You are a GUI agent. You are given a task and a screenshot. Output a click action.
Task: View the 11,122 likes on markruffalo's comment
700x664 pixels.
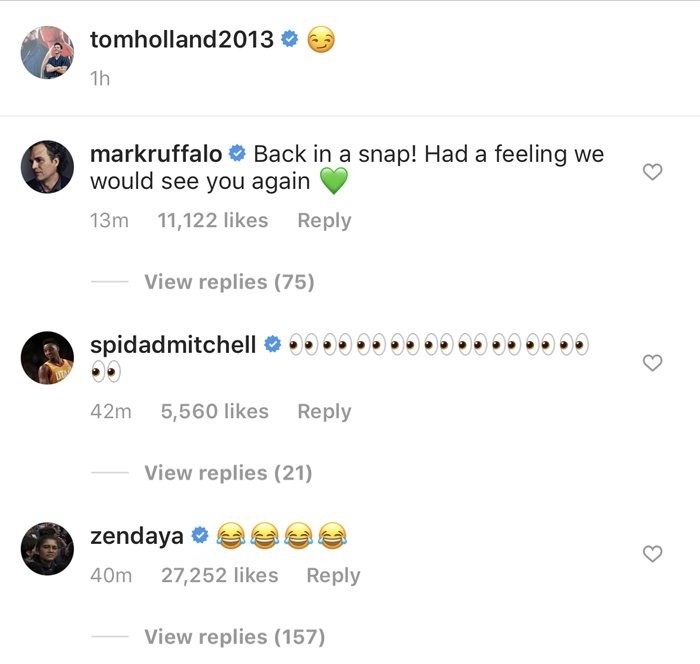click(213, 221)
